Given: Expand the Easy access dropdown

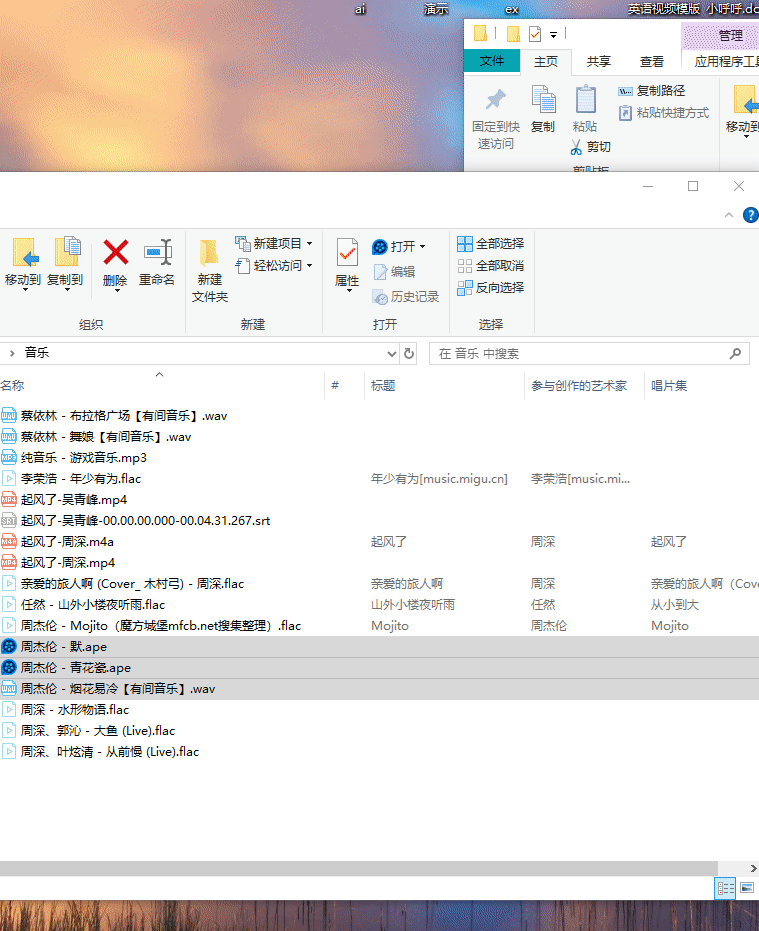Looking at the screenshot, I should click(309, 265).
